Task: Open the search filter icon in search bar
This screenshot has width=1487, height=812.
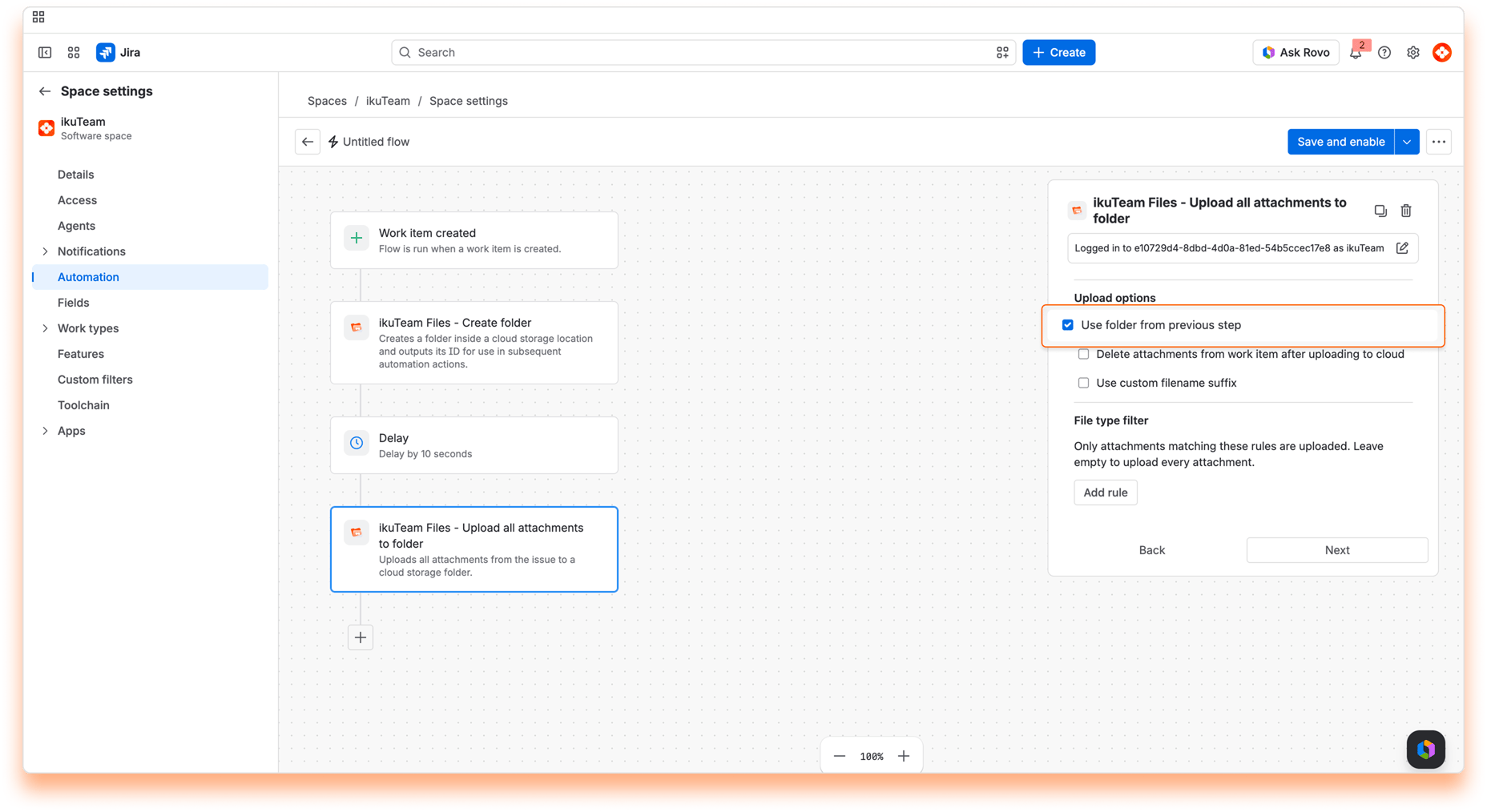Action: tap(1002, 52)
